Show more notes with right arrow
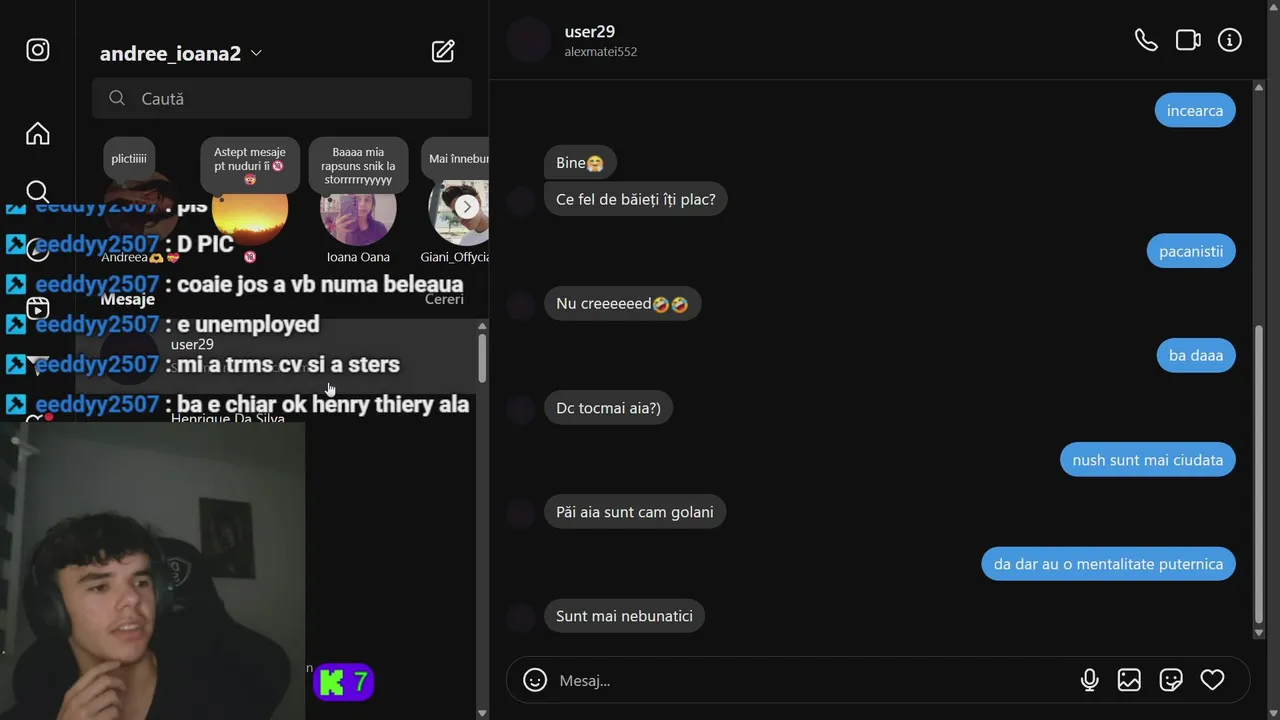 coord(467,207)
